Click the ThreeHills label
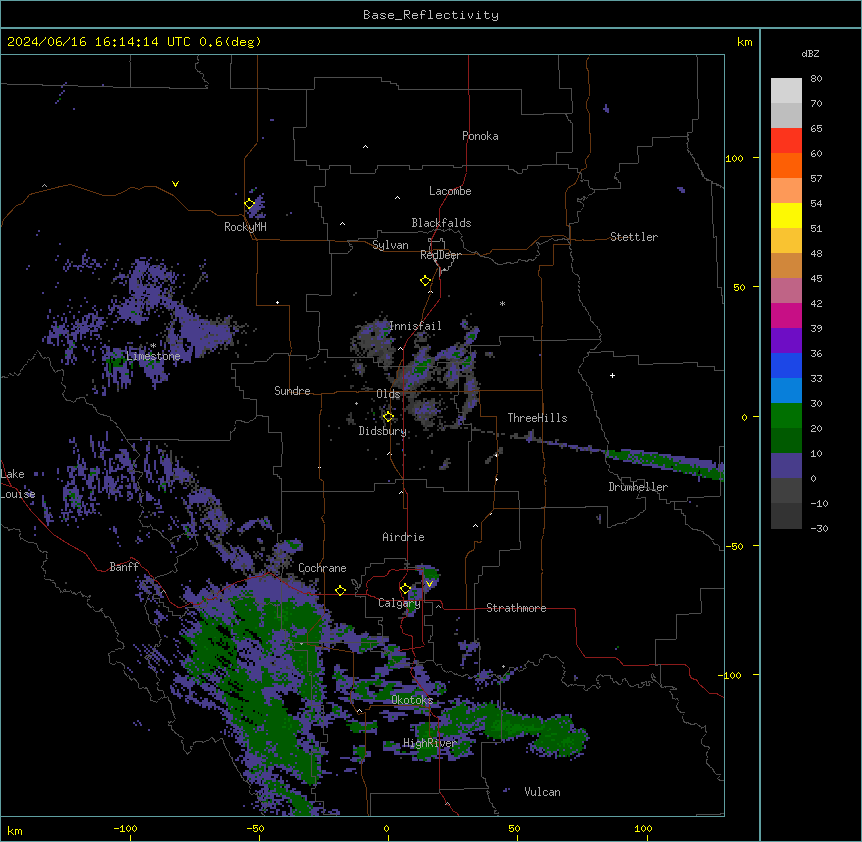Screen dimensions: 862x842 point(537,418)
